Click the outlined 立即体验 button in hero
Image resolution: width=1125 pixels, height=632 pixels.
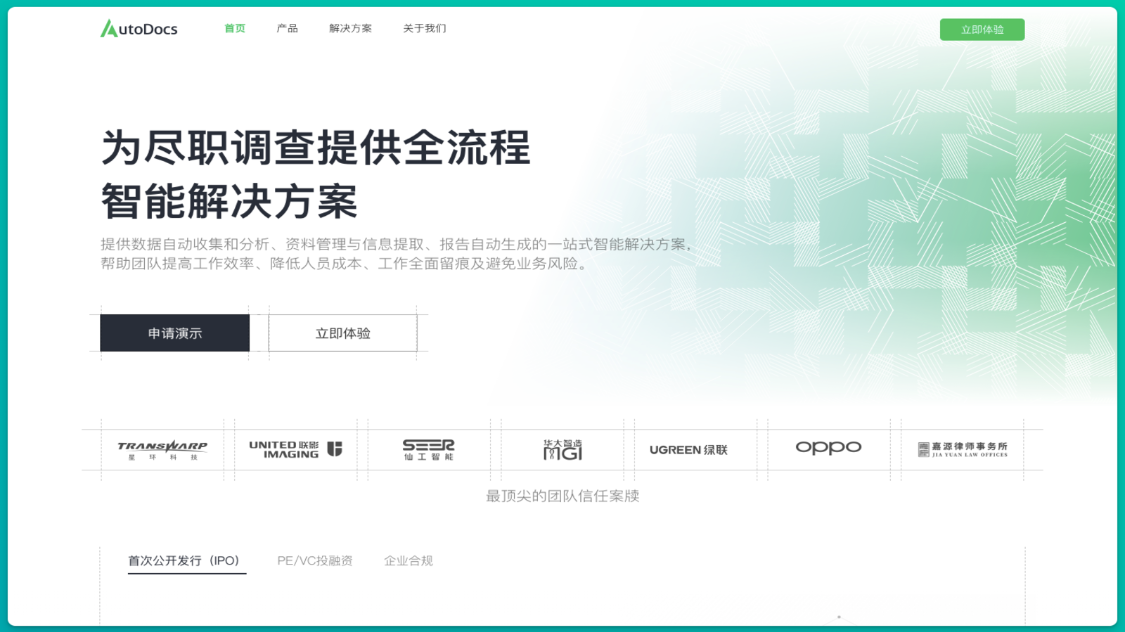342,332
